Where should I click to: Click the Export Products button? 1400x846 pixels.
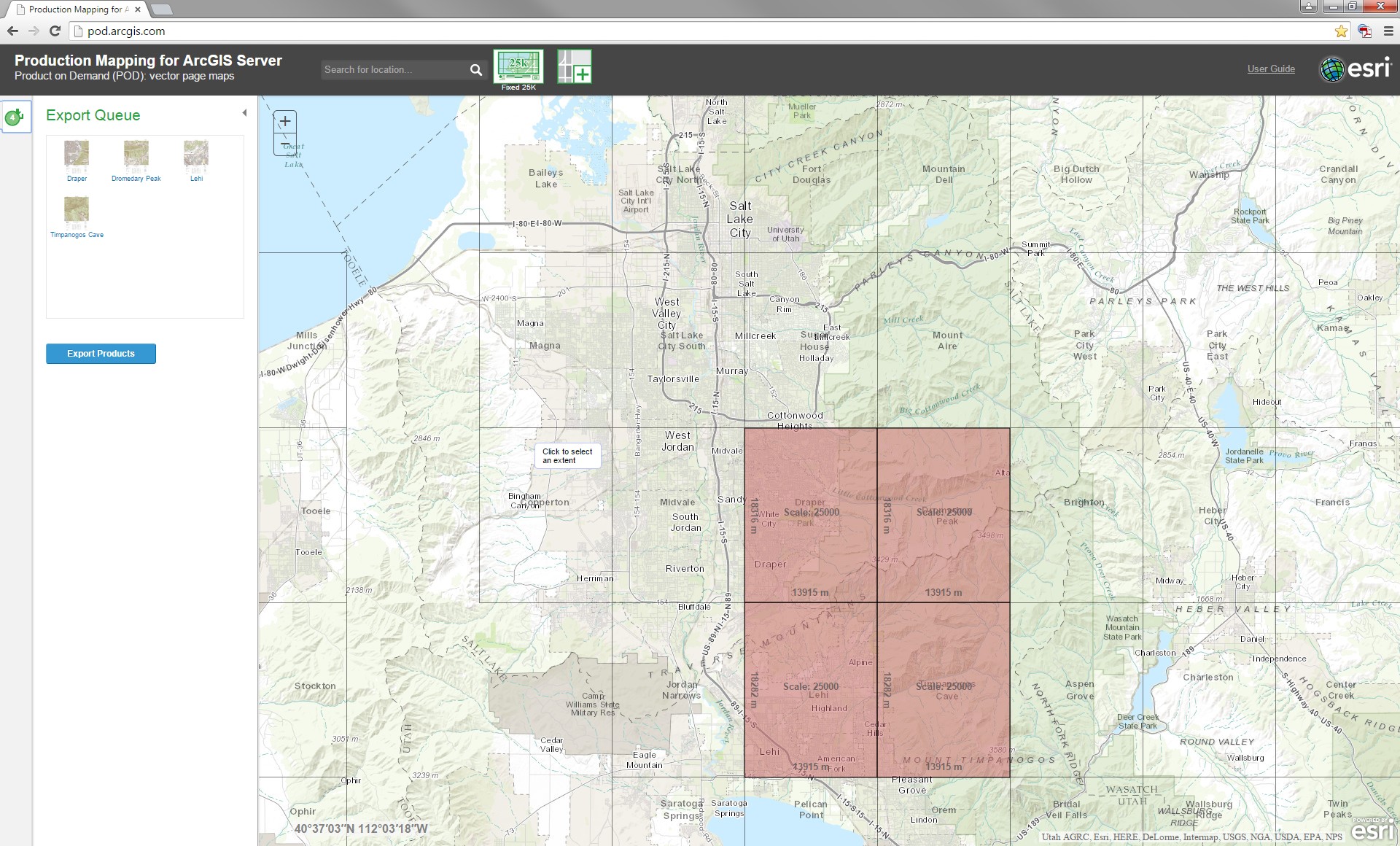coord(101,354)
